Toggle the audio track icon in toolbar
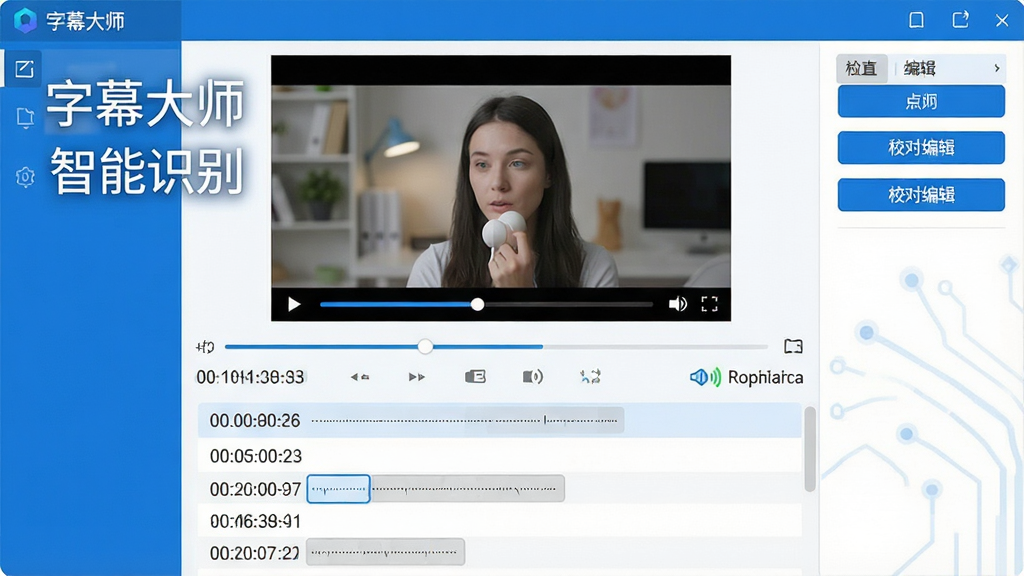Screen dimensions: 1024x576 [532, 377]
